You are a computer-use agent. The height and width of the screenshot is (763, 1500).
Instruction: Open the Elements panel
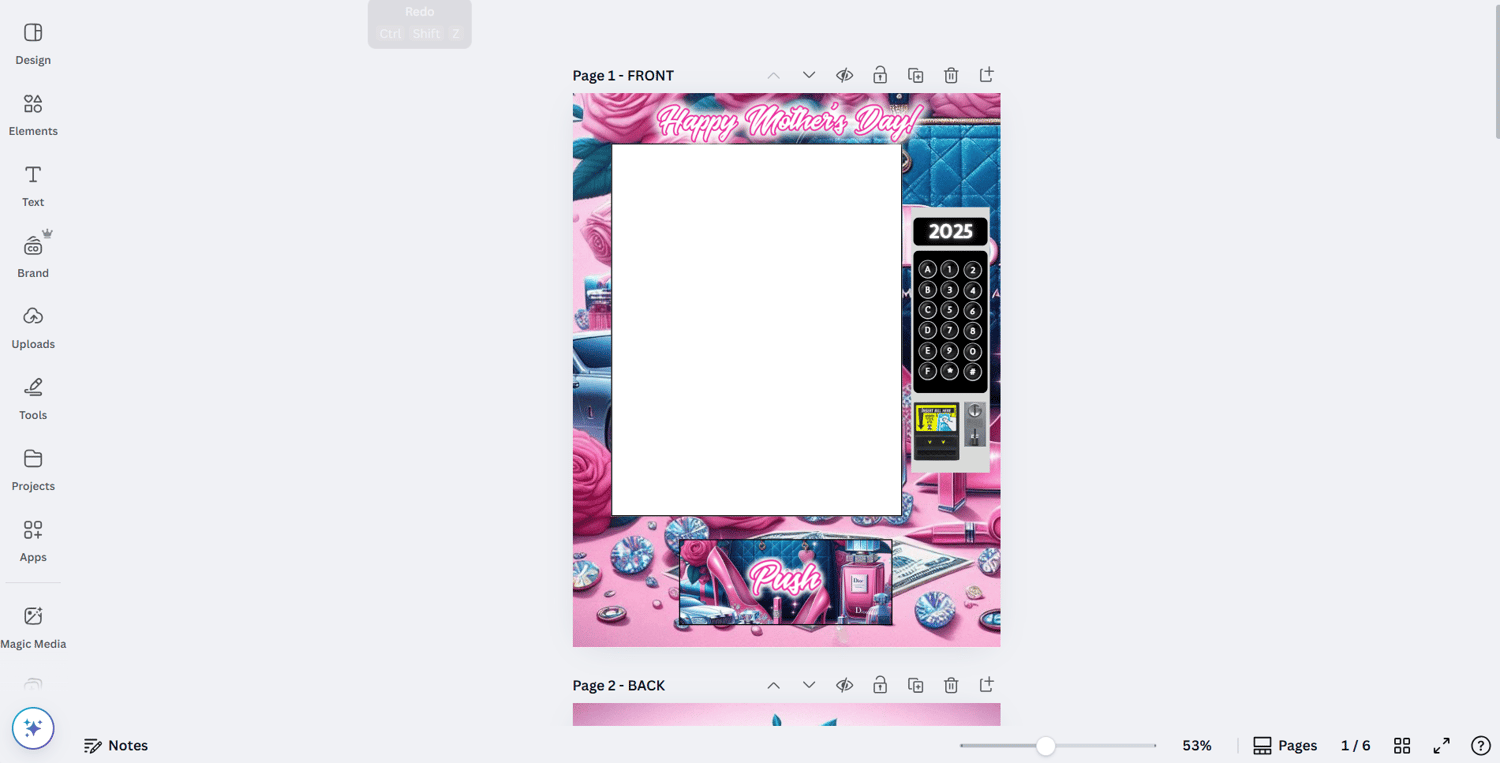[x=33, y=116]
